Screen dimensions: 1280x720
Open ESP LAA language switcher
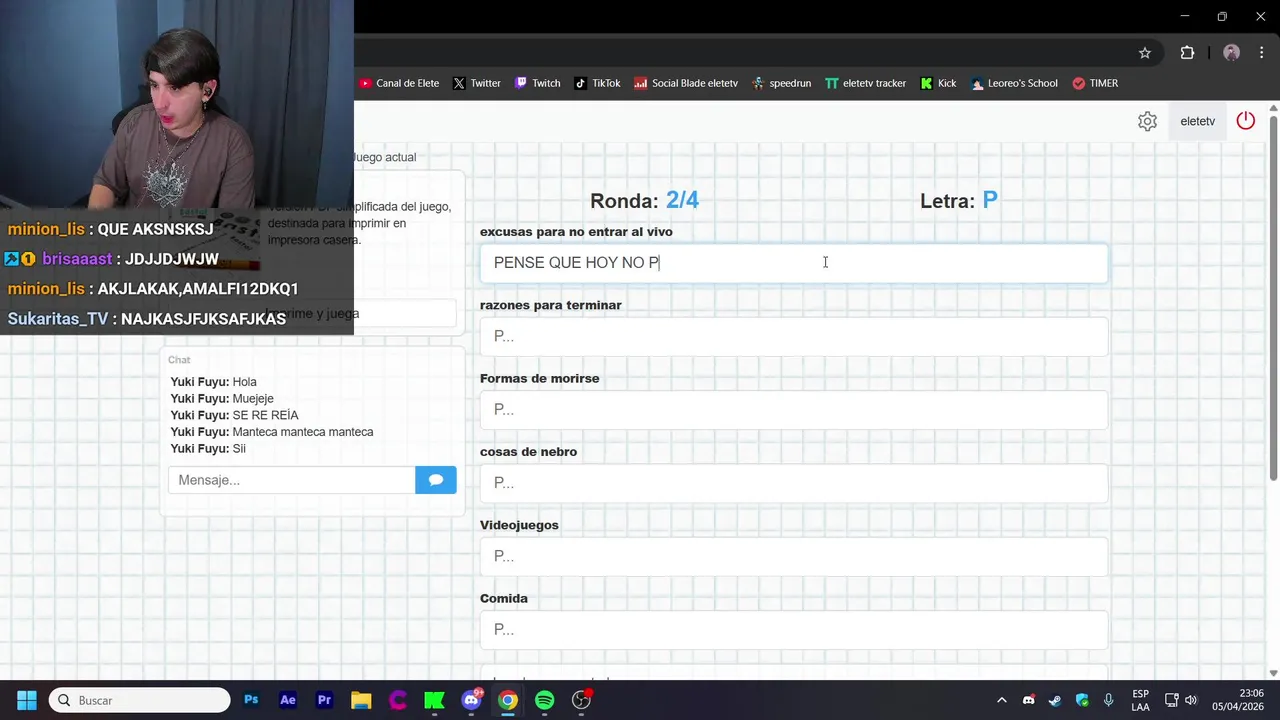1140,700
